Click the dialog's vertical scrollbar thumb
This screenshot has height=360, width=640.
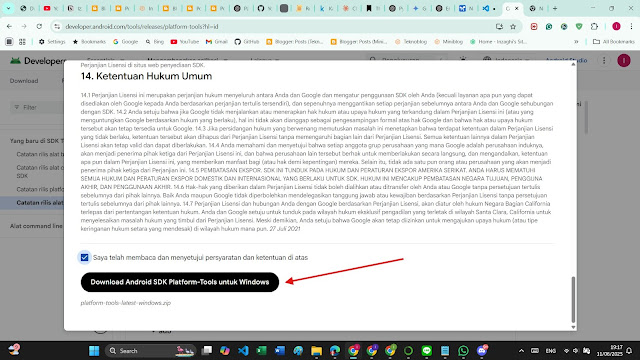coord(573,299)
